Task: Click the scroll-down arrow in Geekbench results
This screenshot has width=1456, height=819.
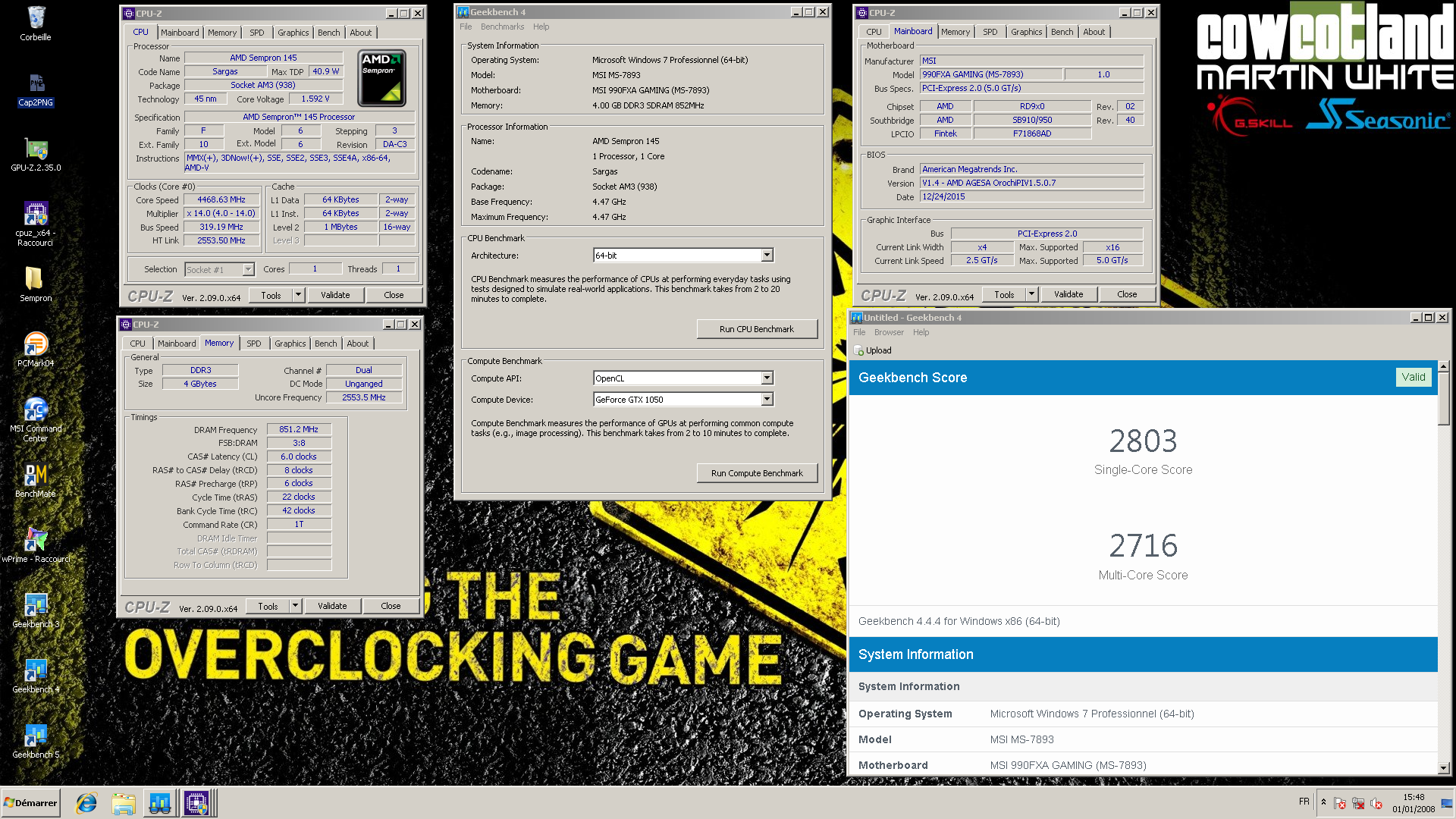Action: click(x=1443, y=768)
